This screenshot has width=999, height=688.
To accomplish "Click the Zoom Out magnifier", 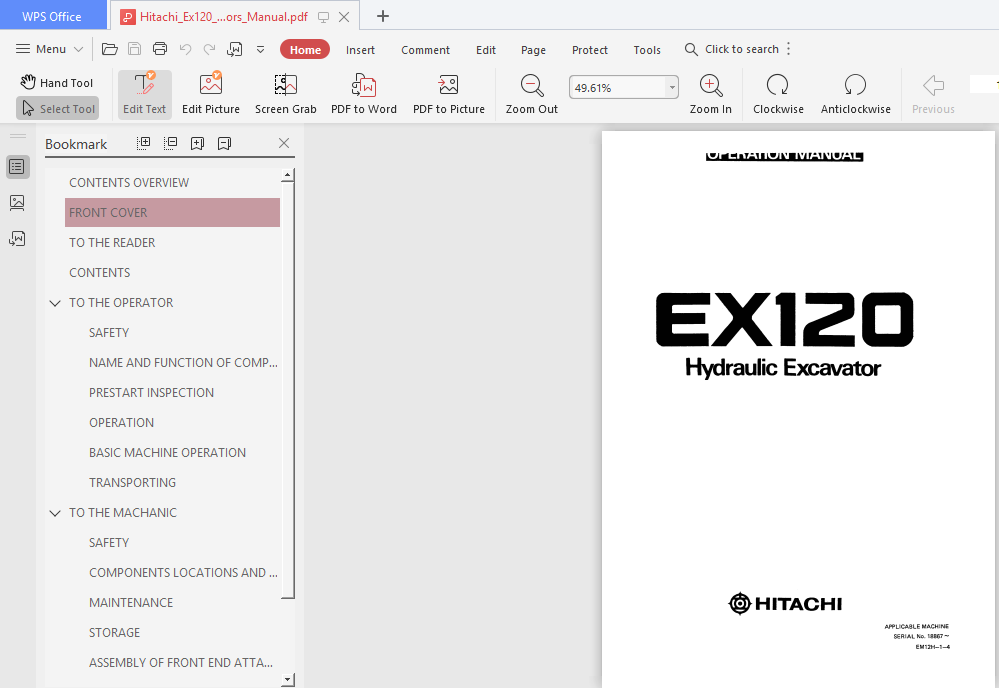I will (531, 94).
